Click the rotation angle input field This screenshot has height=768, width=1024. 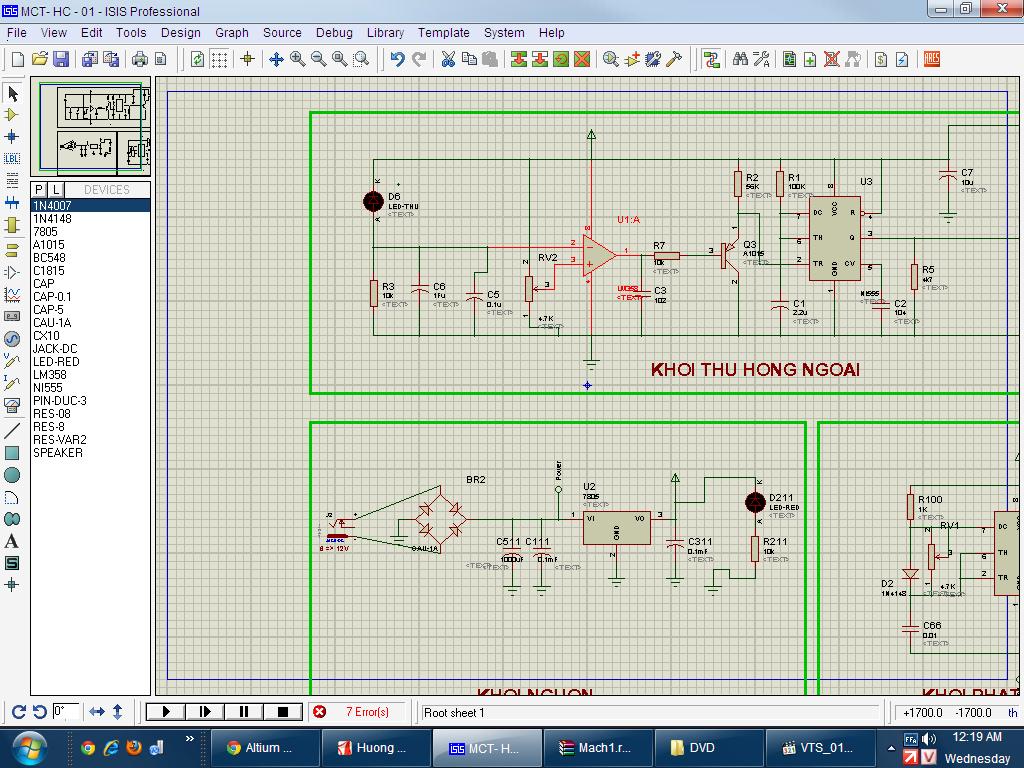click(64, 712)
